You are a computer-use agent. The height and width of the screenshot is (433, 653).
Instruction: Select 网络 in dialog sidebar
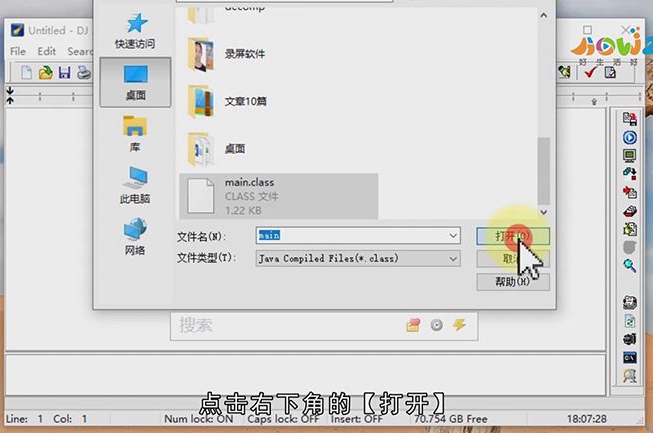(135, 236)
